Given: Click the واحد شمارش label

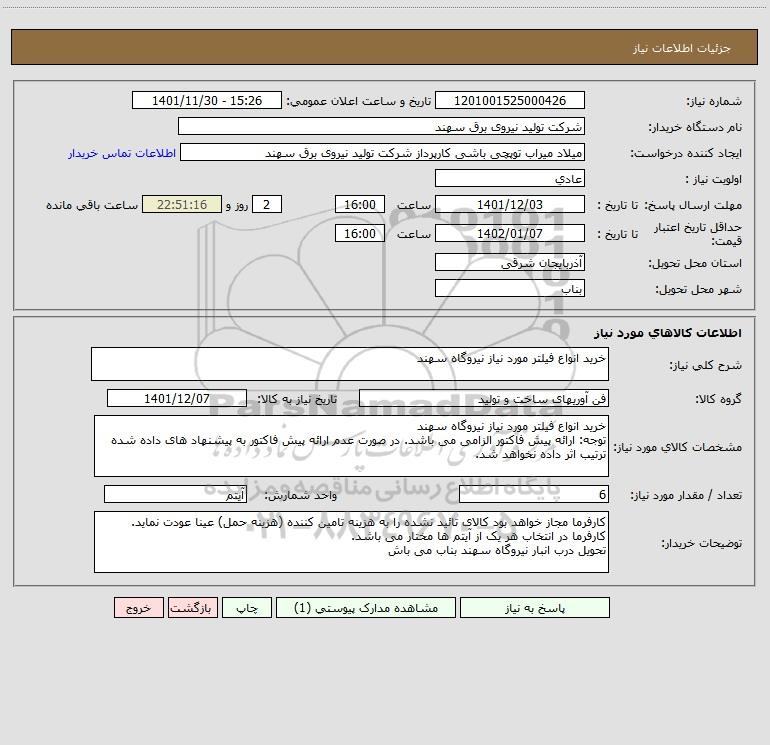Looking at the screenshot, I should coord(301,495).
